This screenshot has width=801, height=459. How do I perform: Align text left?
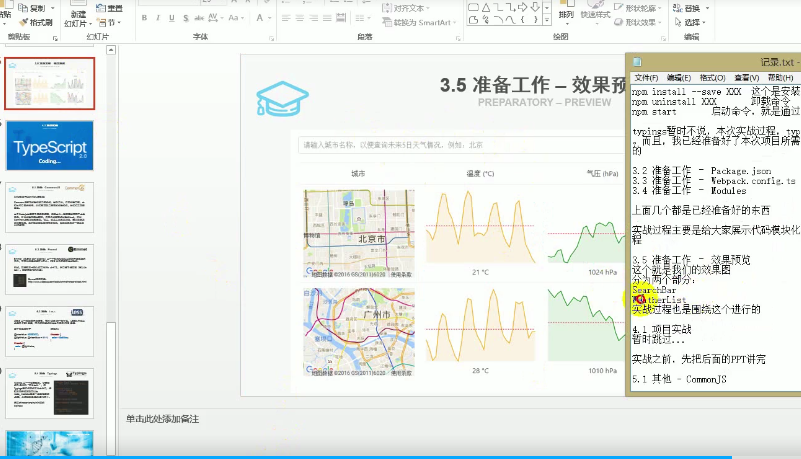[286, 18]
